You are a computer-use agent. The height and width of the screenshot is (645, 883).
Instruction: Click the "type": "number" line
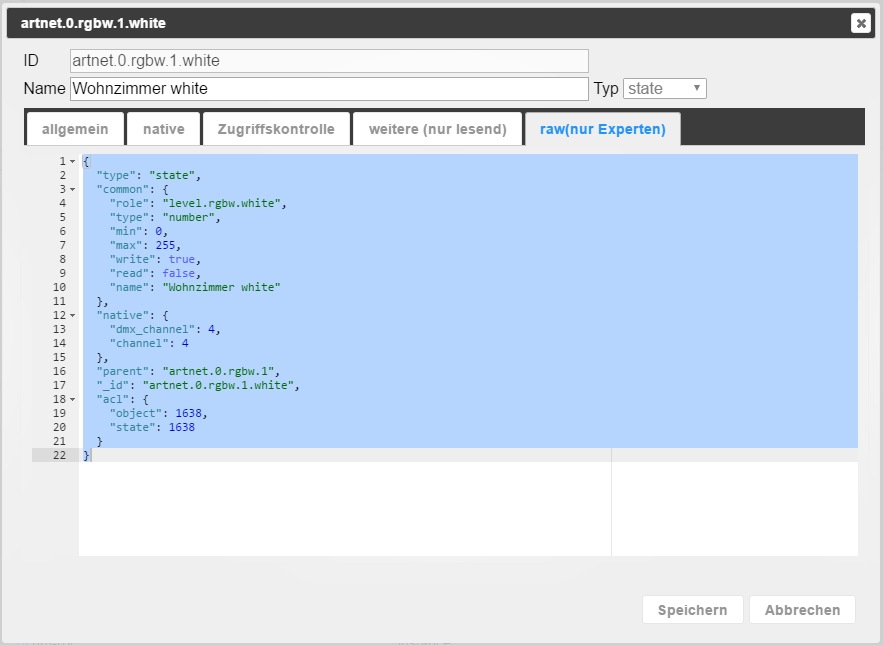click(165, 217)
